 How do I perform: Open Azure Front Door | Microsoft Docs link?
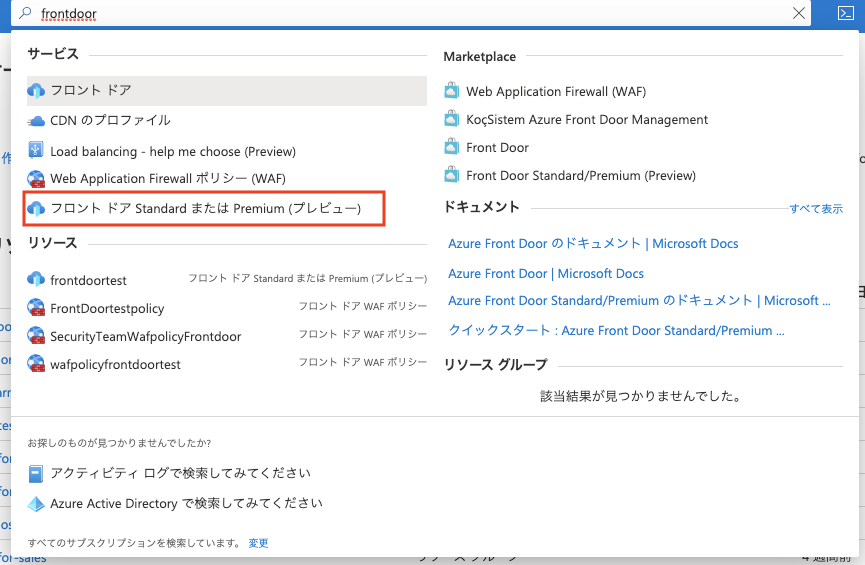[x=546, y=274]
